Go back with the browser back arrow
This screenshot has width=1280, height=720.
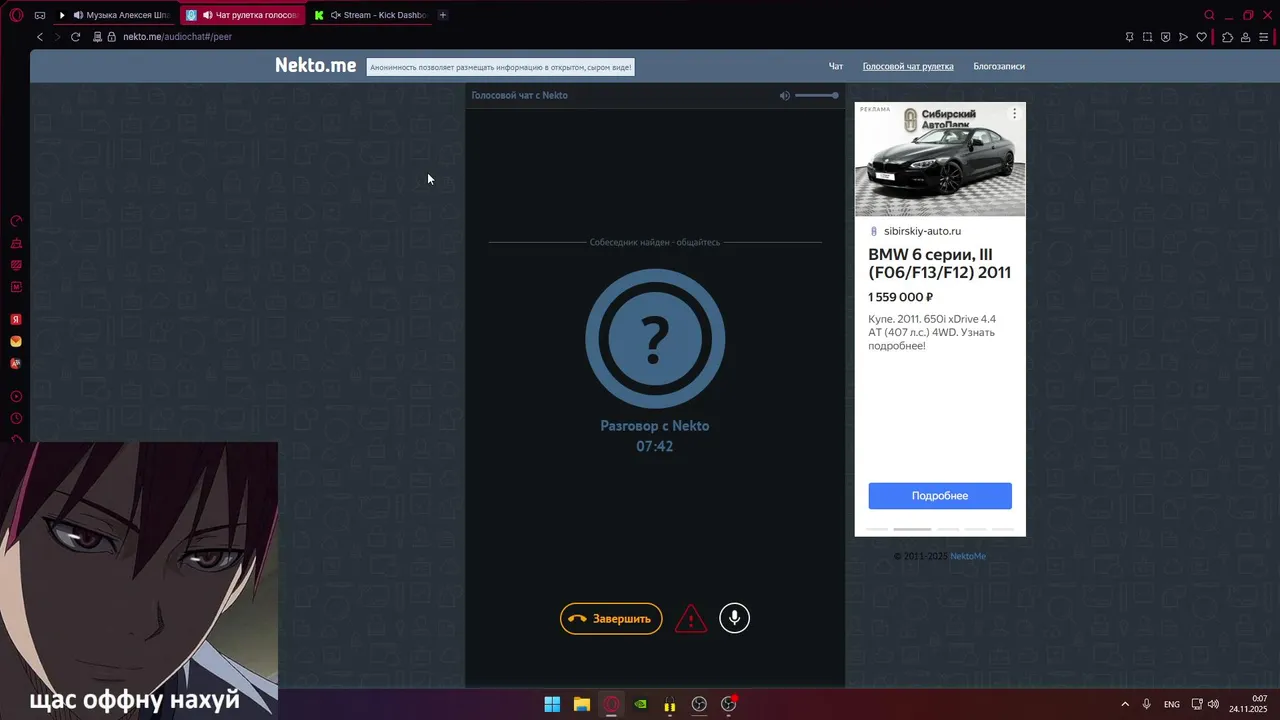[x=40, y=37]
